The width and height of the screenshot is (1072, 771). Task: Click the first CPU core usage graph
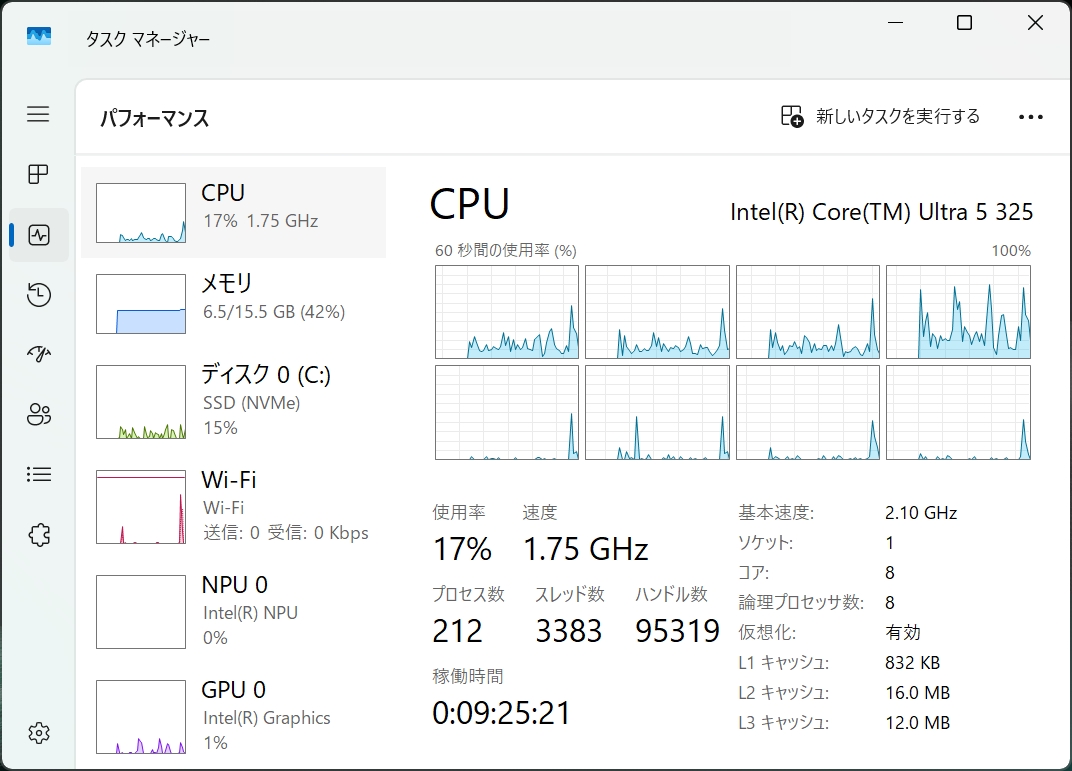[506, 312]
